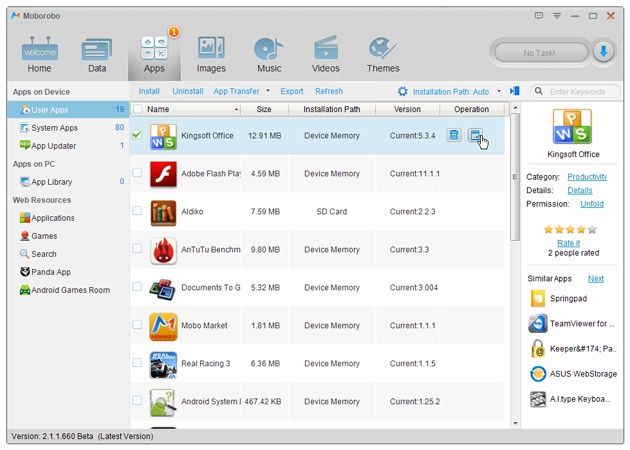Open ASUS WebStorage in Similar Apps

click(x=573, y=374)
